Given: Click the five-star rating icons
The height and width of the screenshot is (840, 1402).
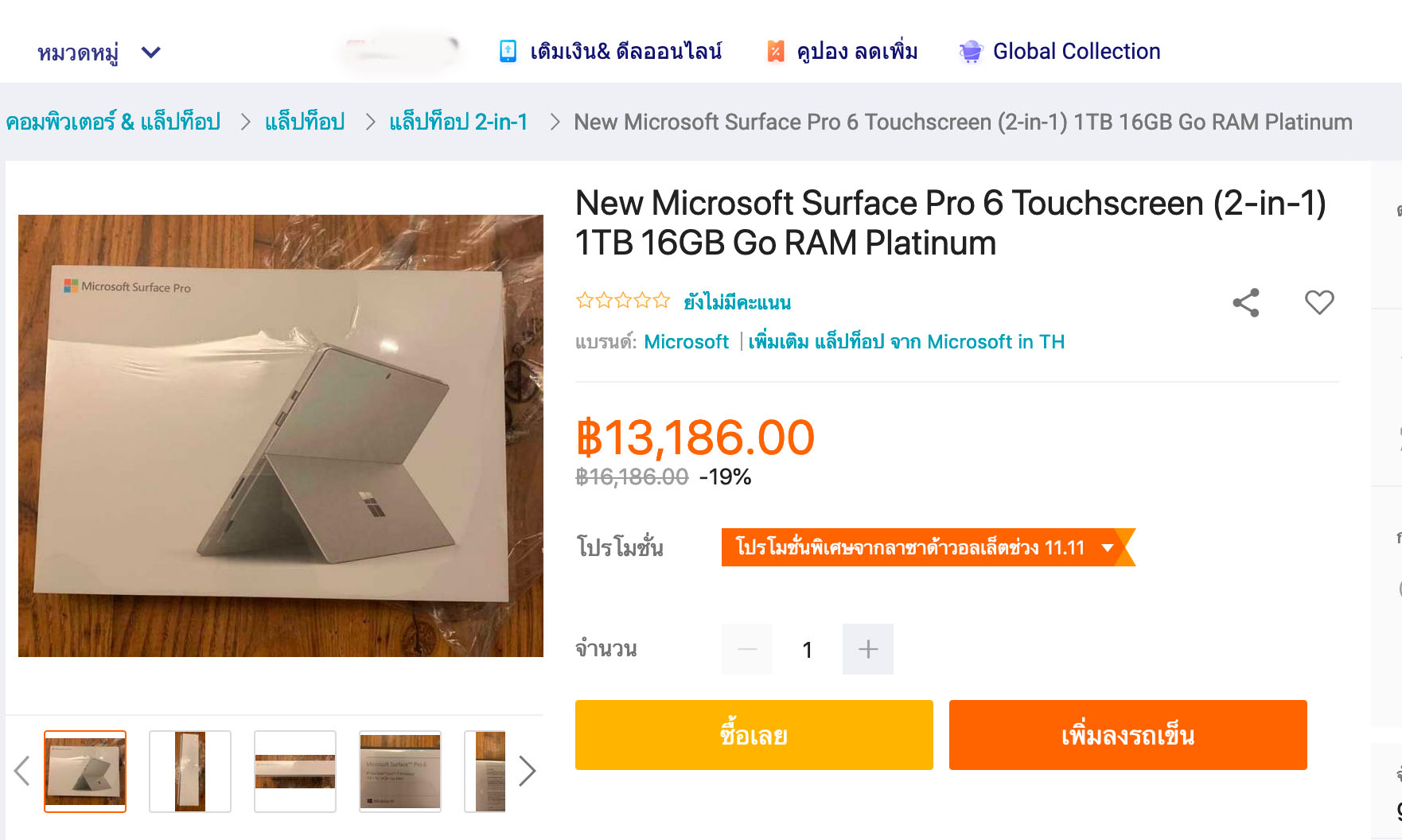Looking at the screenshot, I should pyautogui.click(x=623, y=301).
